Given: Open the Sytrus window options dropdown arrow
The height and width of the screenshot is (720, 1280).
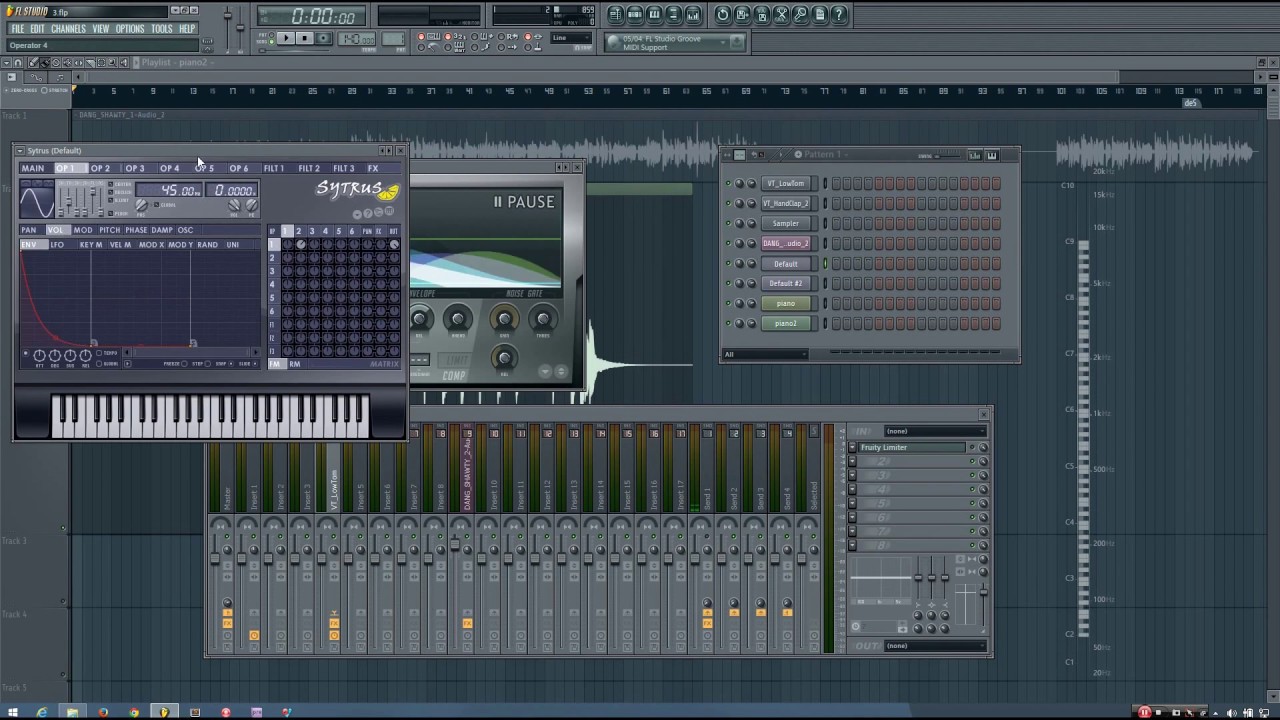Looking at the screenshot, I should point(19,151).
